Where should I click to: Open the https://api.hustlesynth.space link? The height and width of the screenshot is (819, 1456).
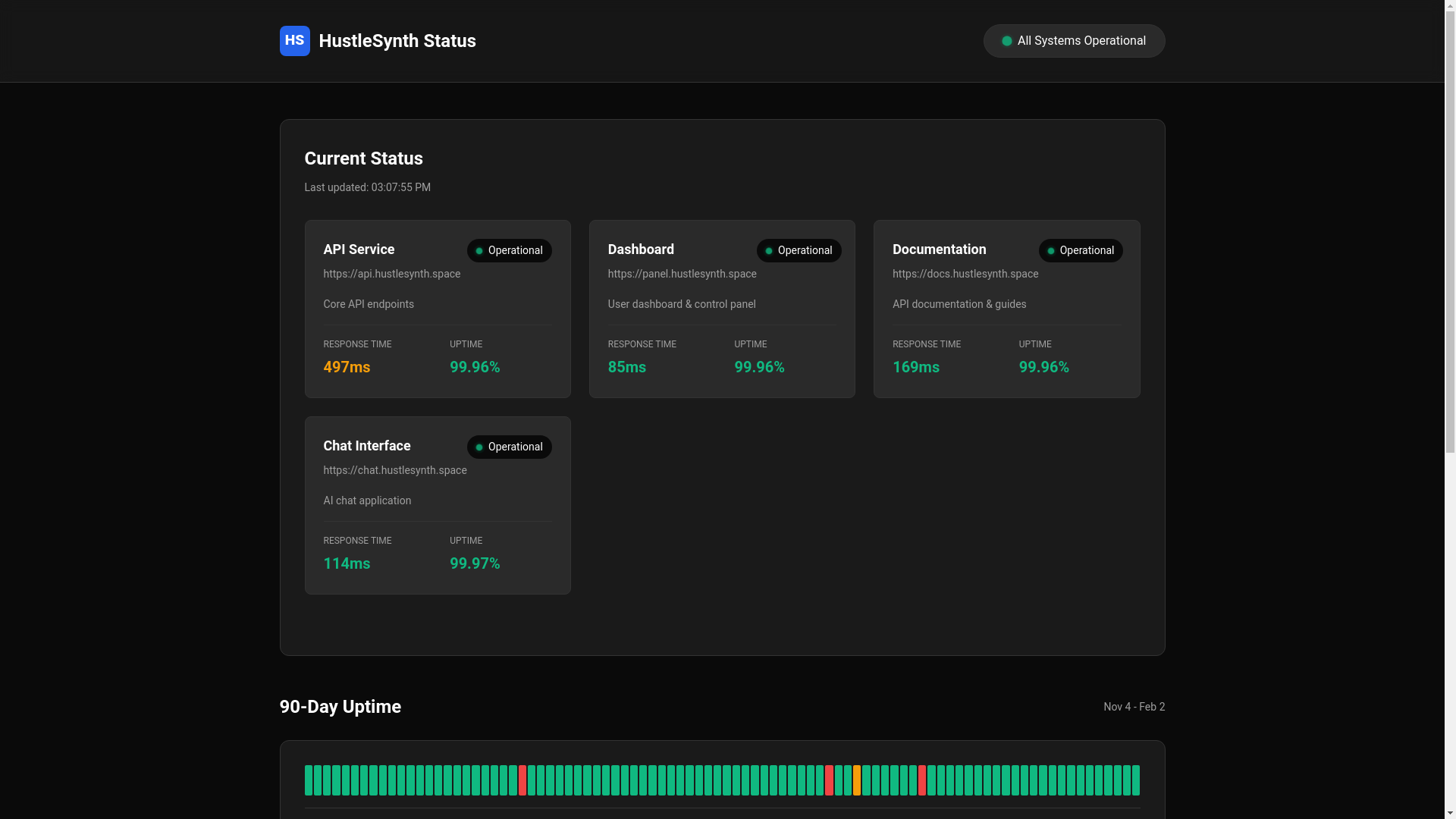pyautogui.click(x=392, y=274)
